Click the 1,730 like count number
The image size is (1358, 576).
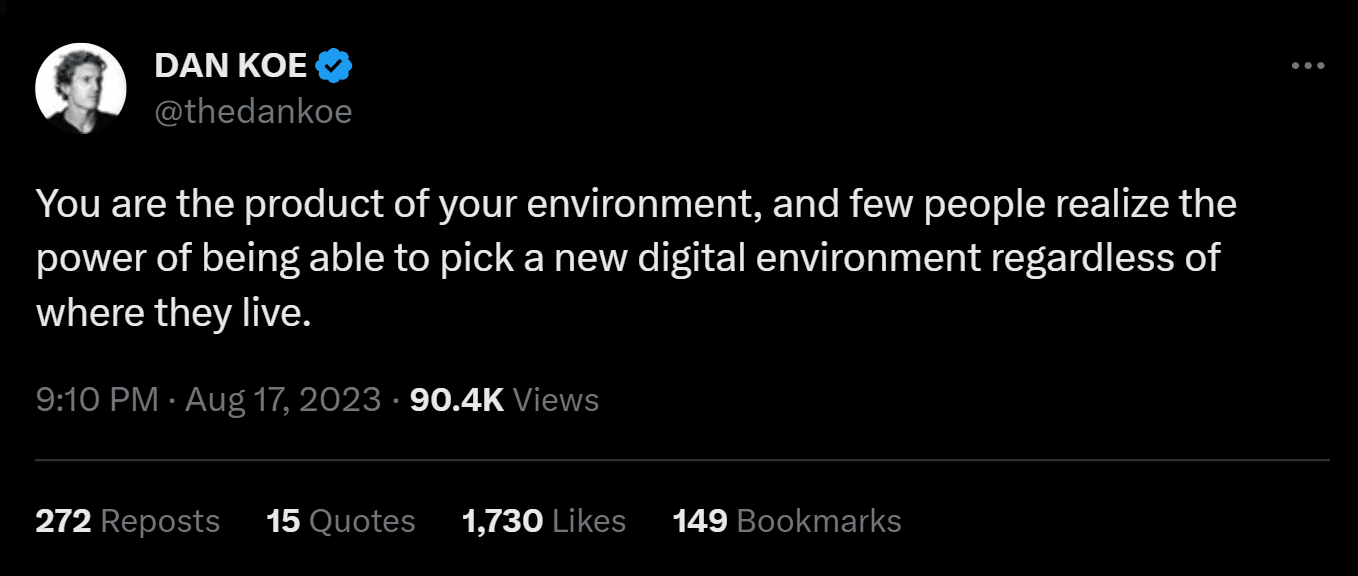[x=502, y=521]
